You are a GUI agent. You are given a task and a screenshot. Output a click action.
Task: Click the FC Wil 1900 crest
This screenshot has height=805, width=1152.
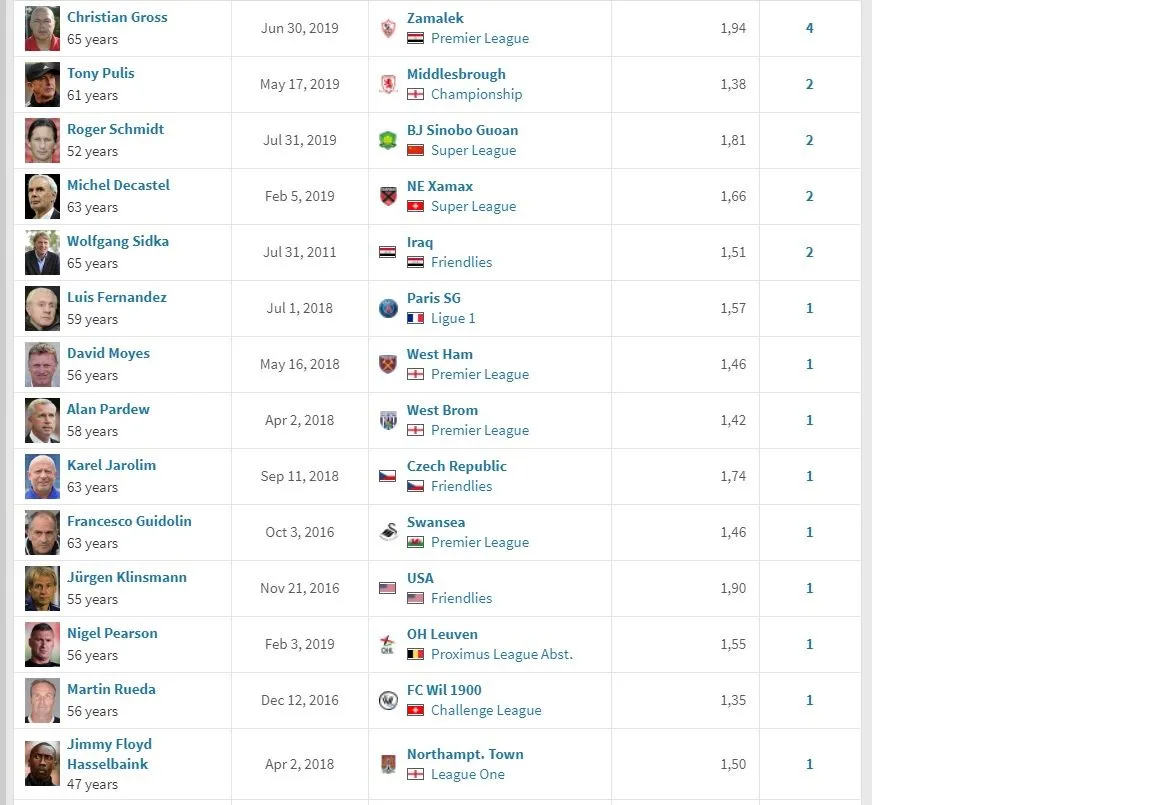tap(388, 700)
